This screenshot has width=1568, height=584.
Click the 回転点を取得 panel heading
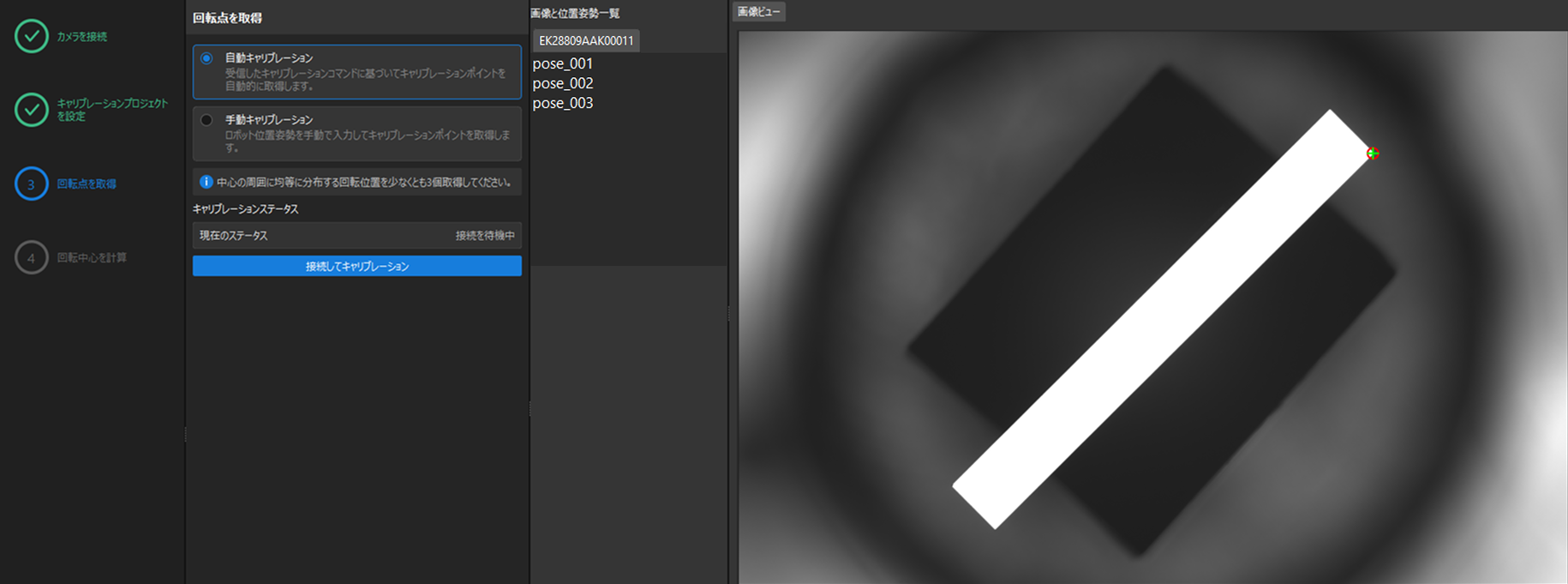227,17
